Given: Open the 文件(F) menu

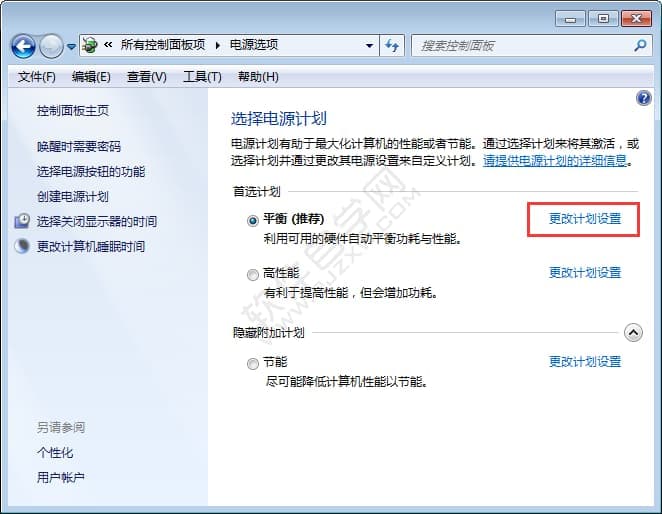Looking at the screenshot, I should coord(37,77).
